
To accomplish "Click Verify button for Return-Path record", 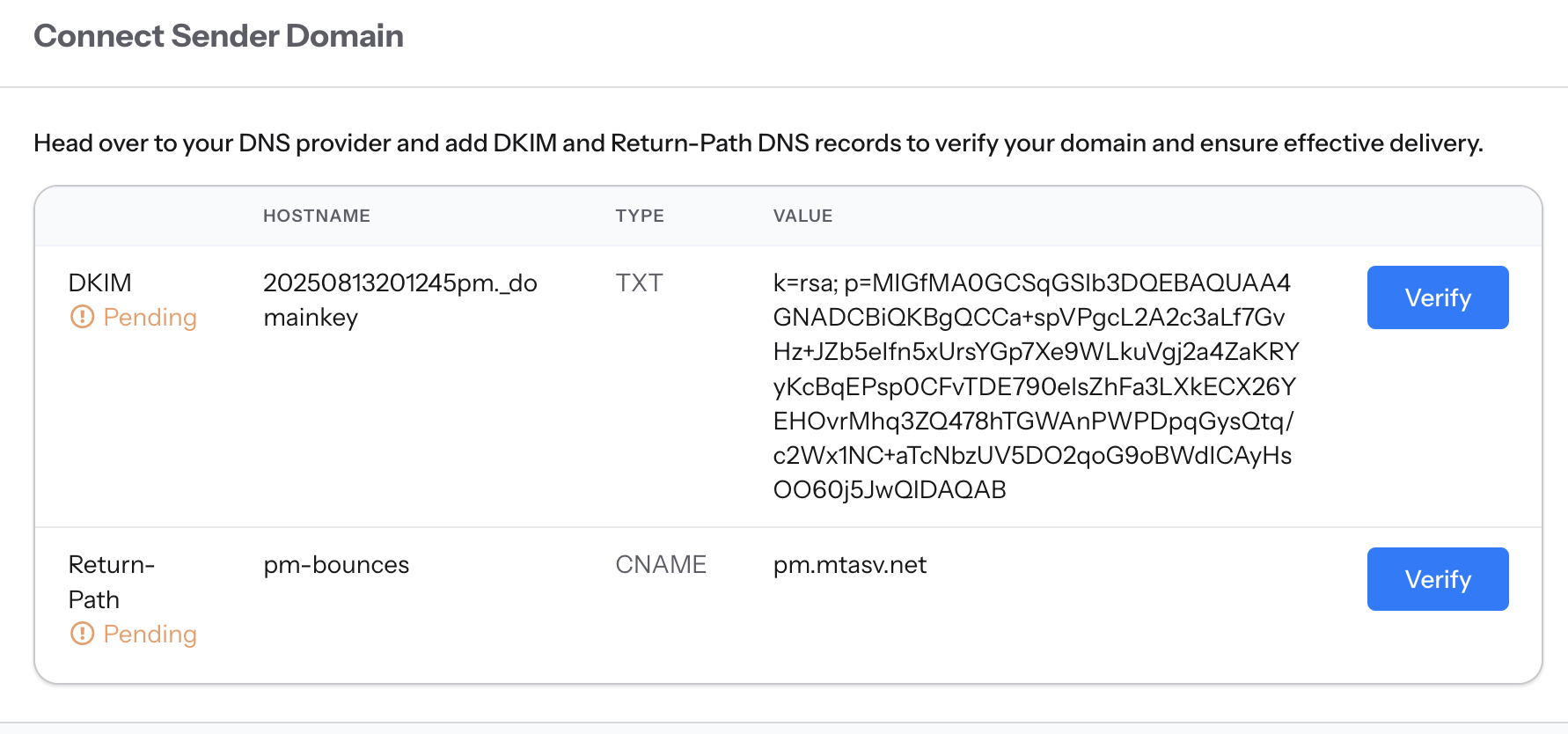I will [x=1438, y=579].
